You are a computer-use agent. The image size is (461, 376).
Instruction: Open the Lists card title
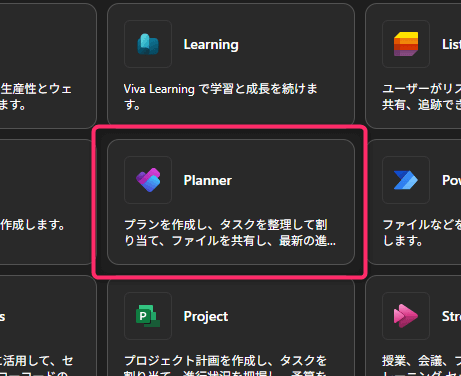click(451, 44)
